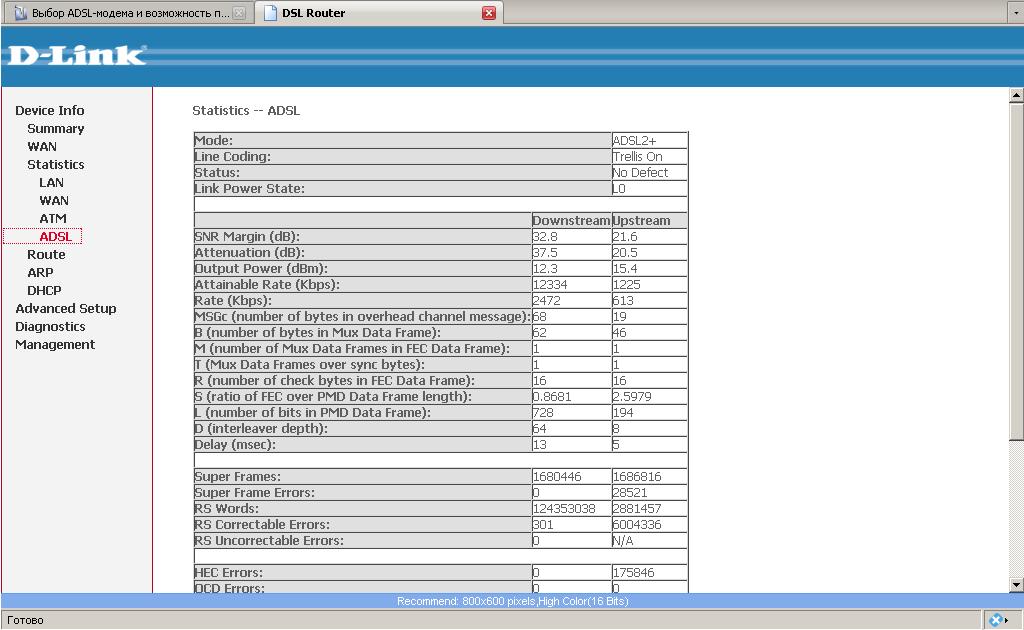The image size is (1024, 630).
Task: Select ADSL statistics link
Action: [x=55, y=236]
